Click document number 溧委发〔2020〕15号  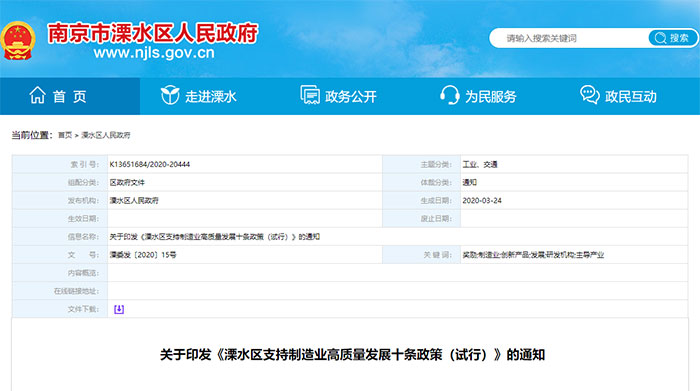coord(143,254)
